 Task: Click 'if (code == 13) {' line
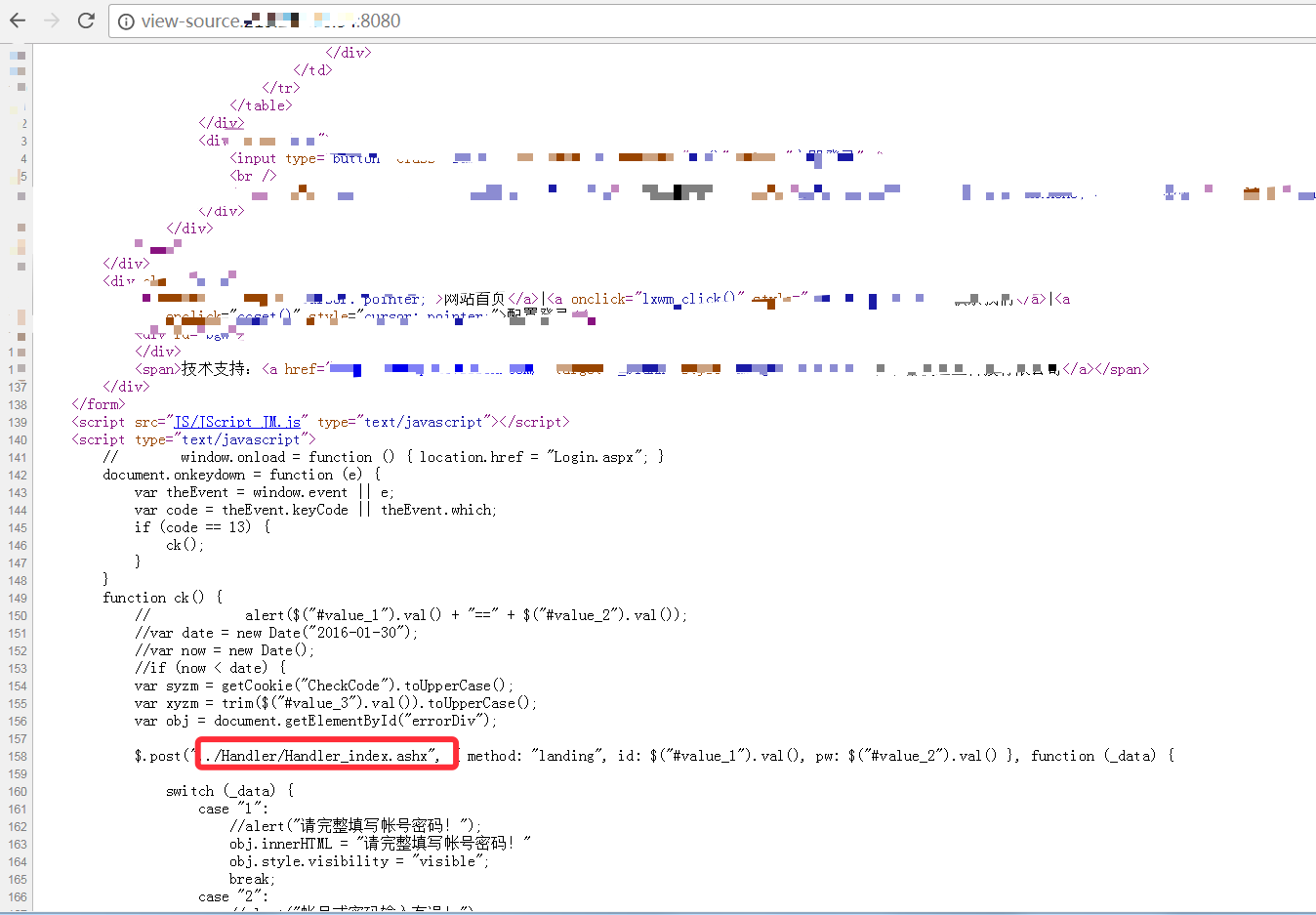coord(202,527)
